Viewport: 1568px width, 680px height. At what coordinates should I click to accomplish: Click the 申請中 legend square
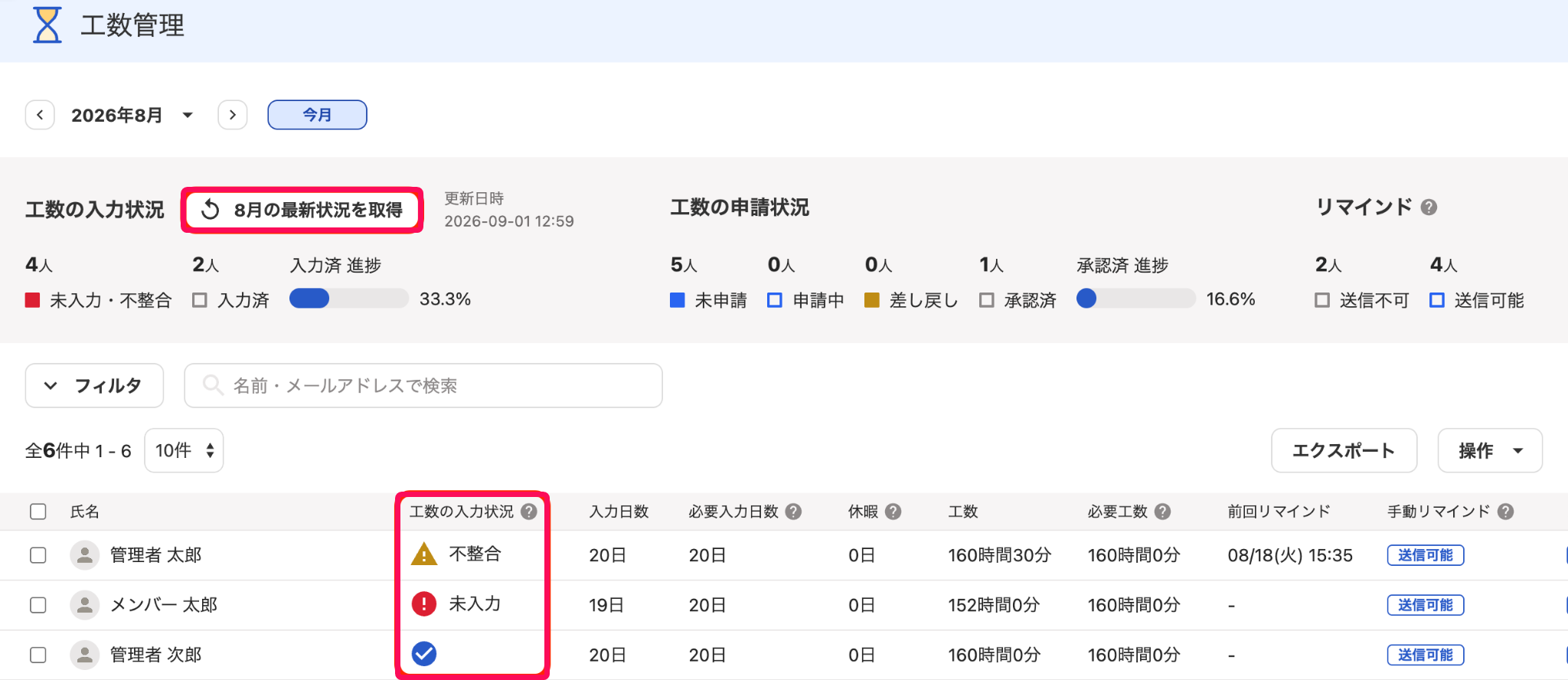(775, 300)
